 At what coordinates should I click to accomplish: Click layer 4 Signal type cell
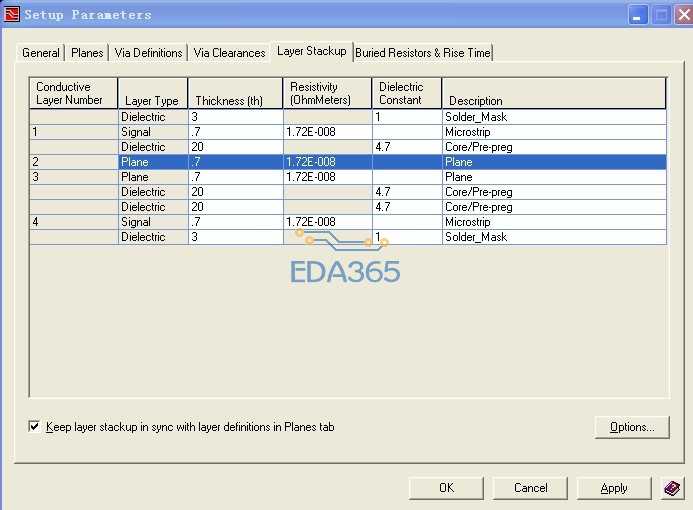click(x=153, y=222)
